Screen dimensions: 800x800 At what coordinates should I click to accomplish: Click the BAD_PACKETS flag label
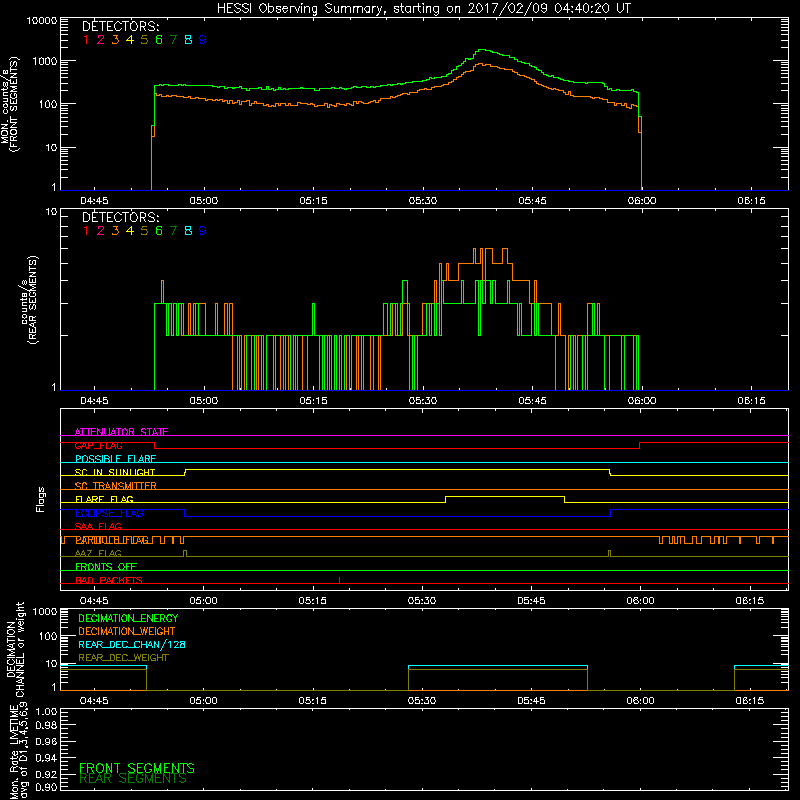coord(109,580)
